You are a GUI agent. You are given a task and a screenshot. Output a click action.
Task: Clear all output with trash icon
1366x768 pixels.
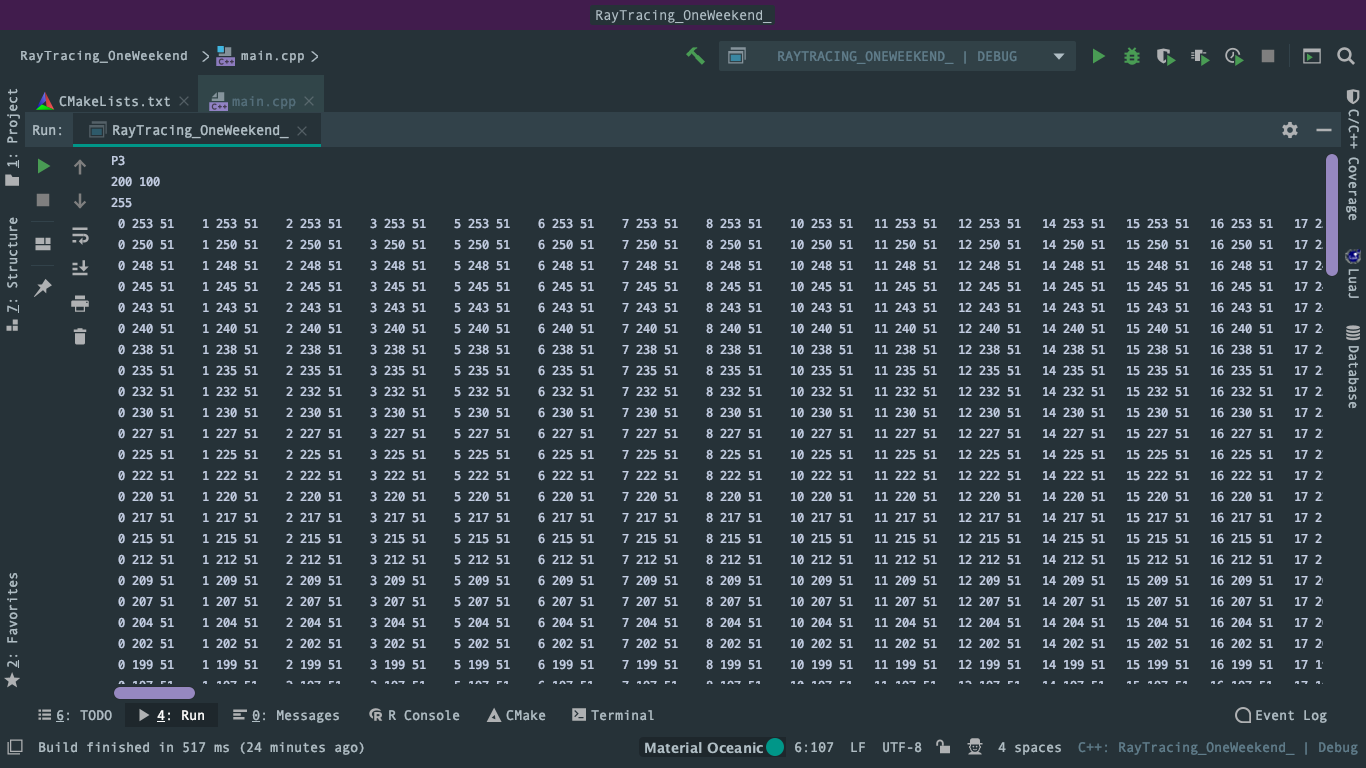click(80, 337)
